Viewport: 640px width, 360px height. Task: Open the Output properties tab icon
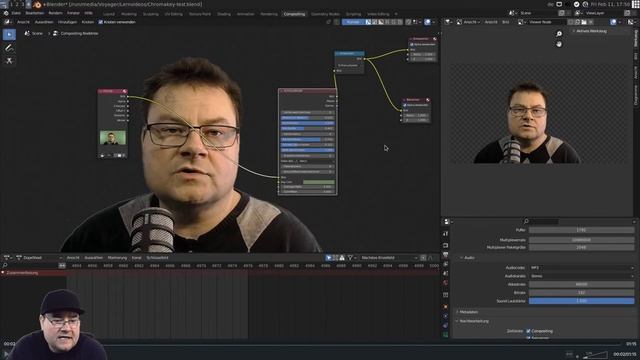coord(445,255)
